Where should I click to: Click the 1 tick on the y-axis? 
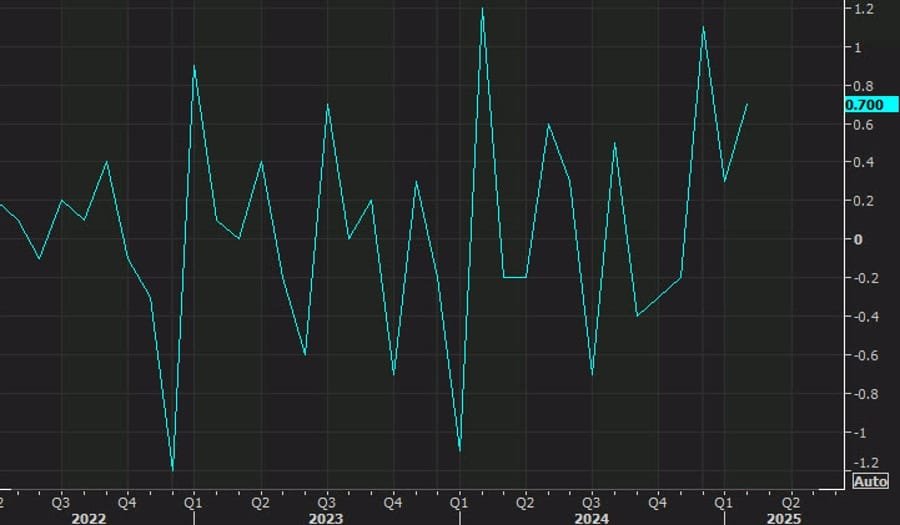click(855, 47)
